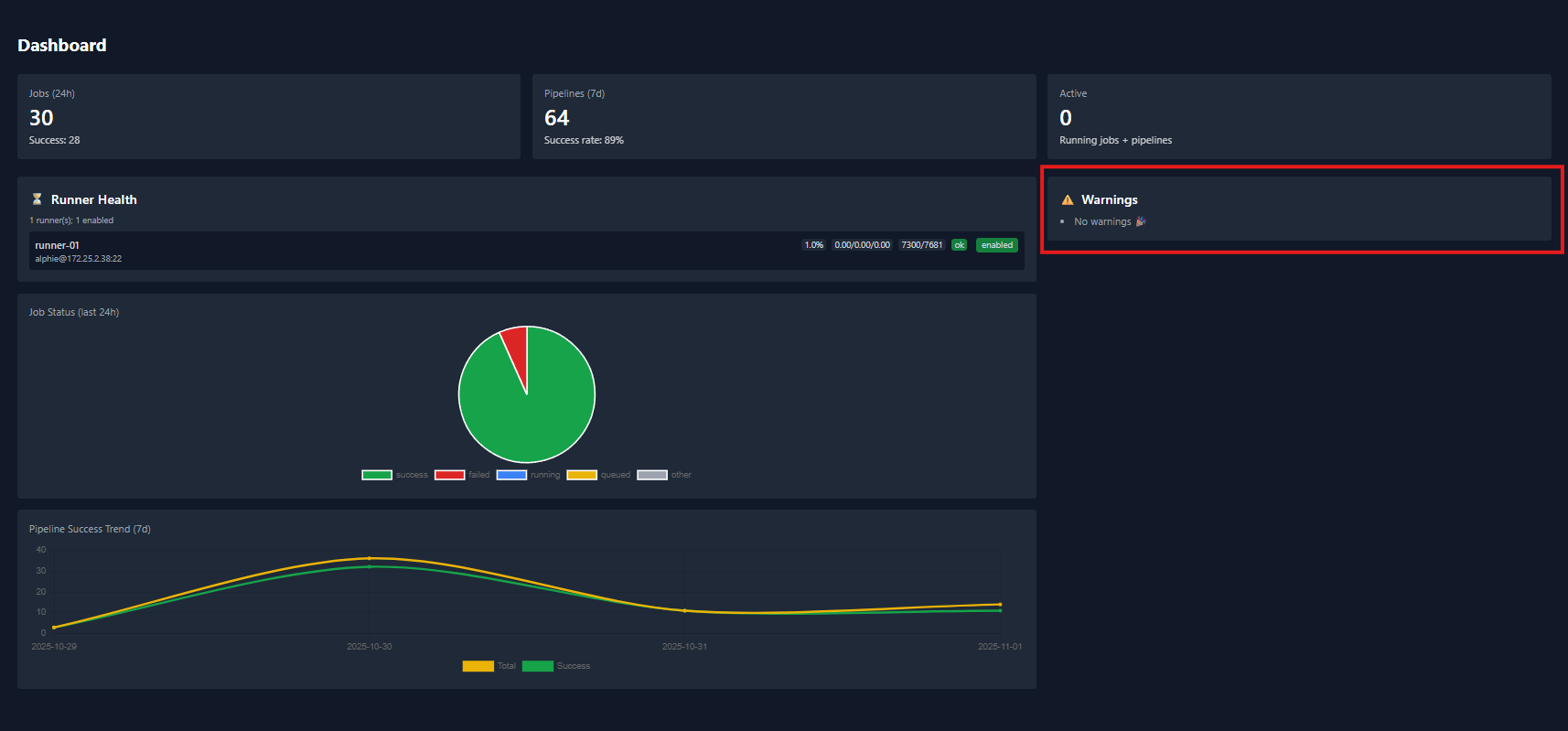Click the jobs count value 30
The width and height of the screenshot is (1568, 731).
pyautogui.click(x=41, y=118)
